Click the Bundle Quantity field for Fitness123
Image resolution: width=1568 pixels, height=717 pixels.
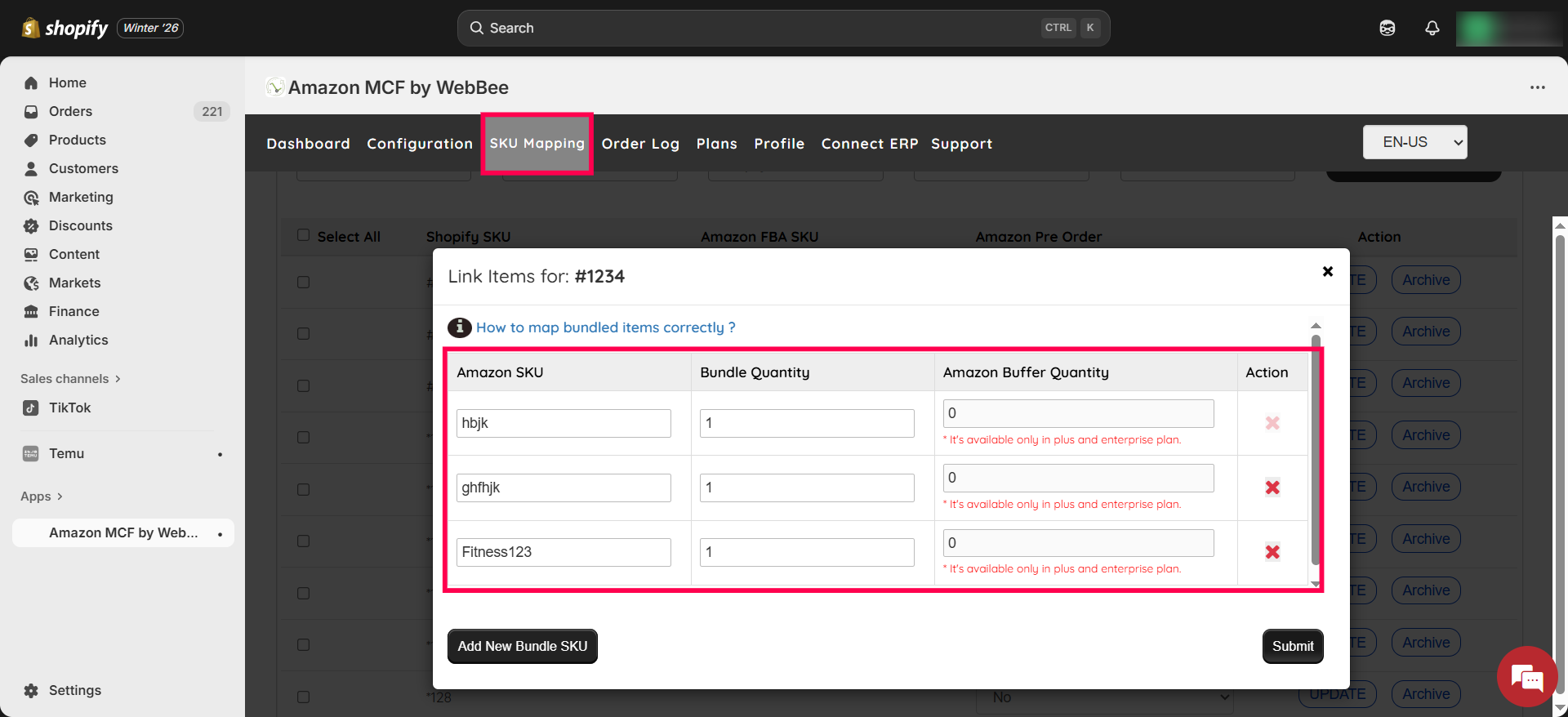click(x=806, y=552)
